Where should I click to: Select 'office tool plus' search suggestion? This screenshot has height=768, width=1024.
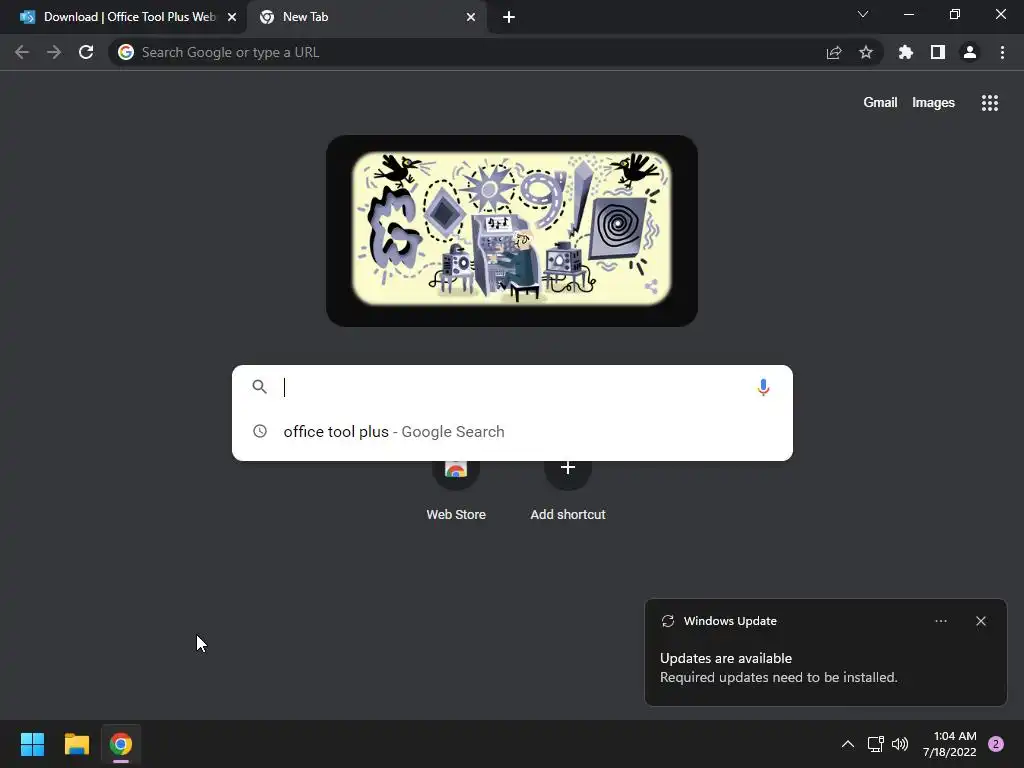[x=512, y=432]
